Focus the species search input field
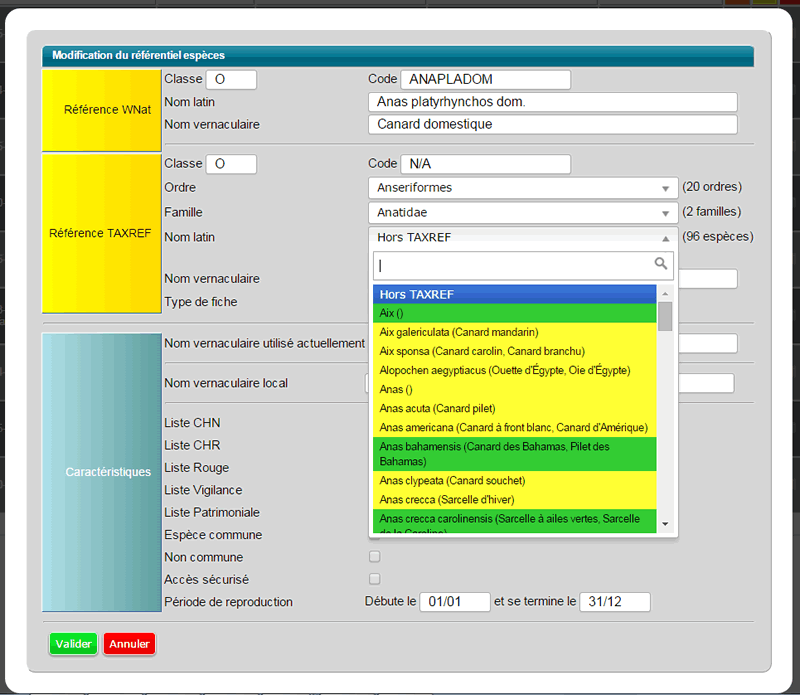 523,265
